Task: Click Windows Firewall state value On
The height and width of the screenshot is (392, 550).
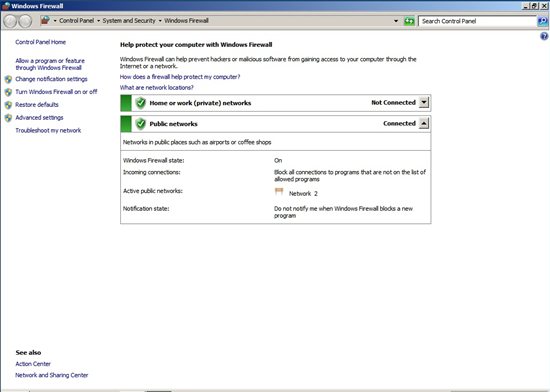Action: [x=278, y=161]
